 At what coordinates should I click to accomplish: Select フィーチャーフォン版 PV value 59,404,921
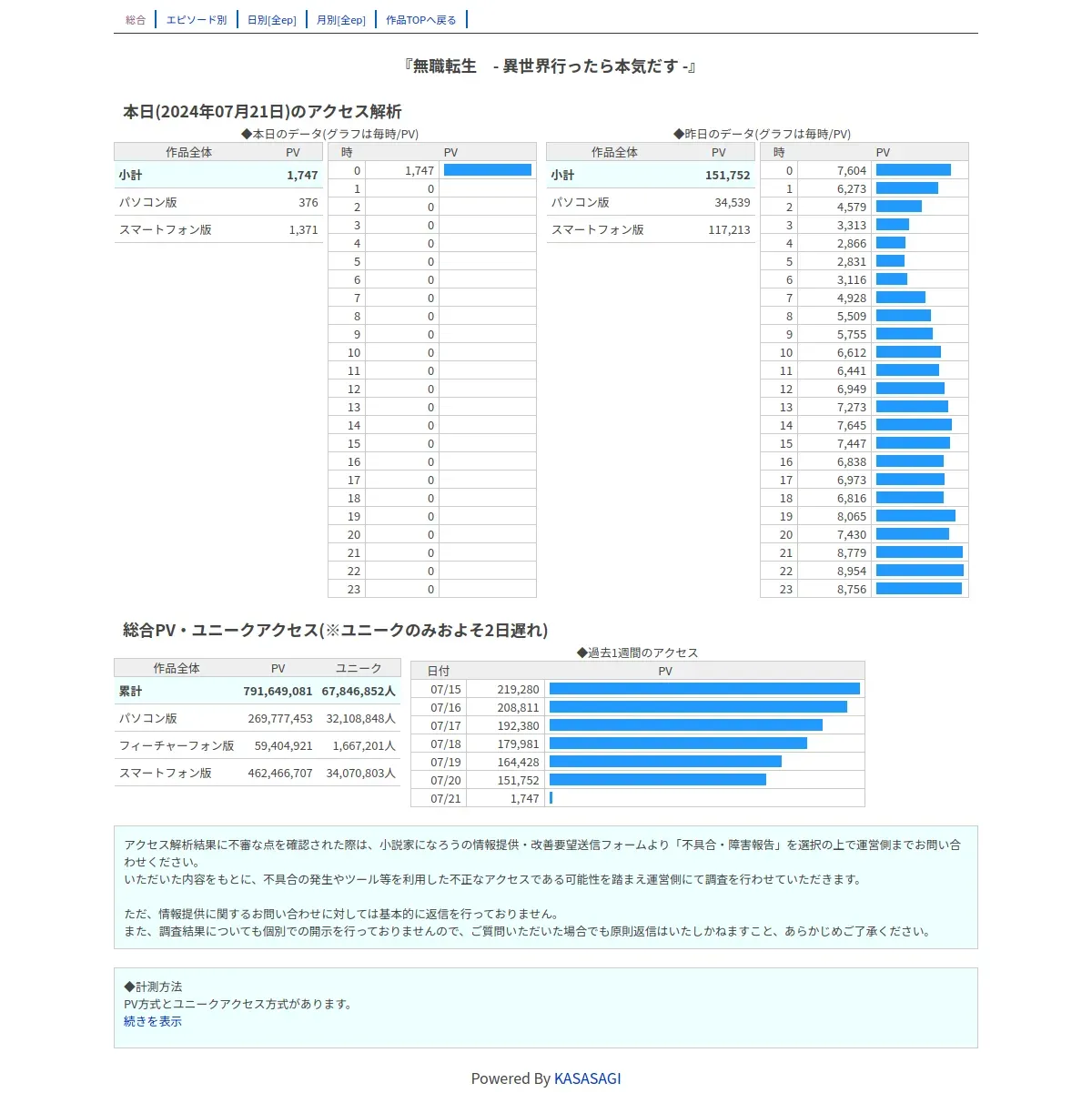(x=283, y=745)
